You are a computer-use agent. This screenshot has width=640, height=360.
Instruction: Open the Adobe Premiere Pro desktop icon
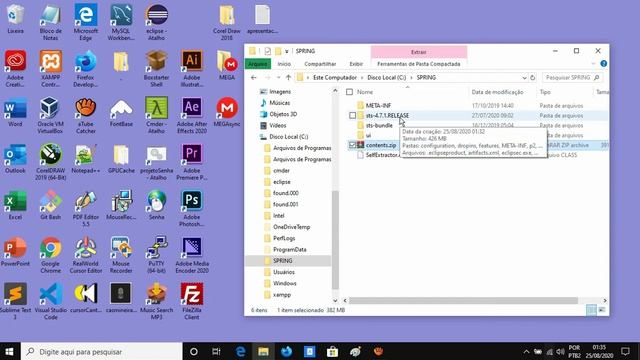[x=192, y=162]
